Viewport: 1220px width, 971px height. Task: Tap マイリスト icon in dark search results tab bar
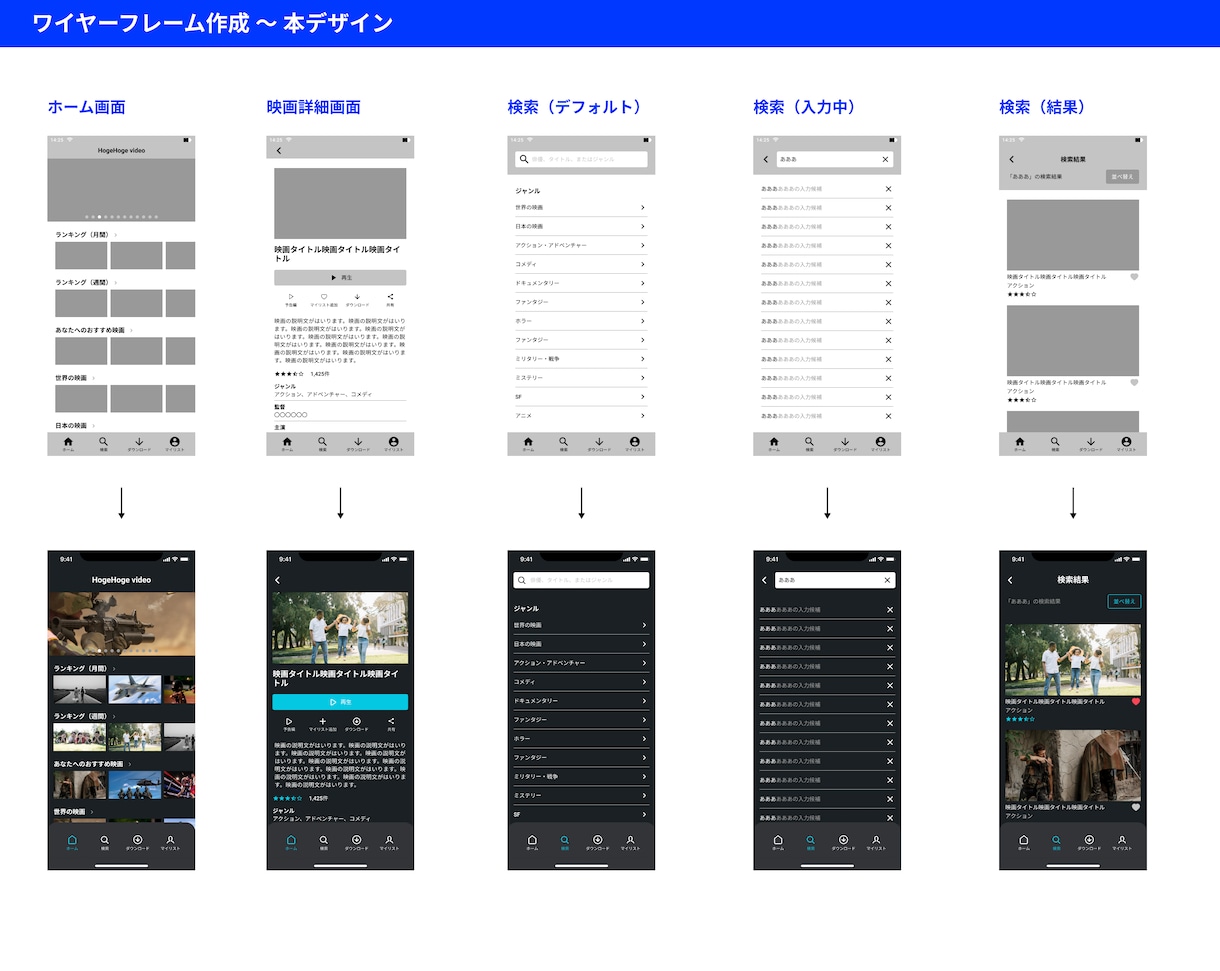click(1122, 840)
